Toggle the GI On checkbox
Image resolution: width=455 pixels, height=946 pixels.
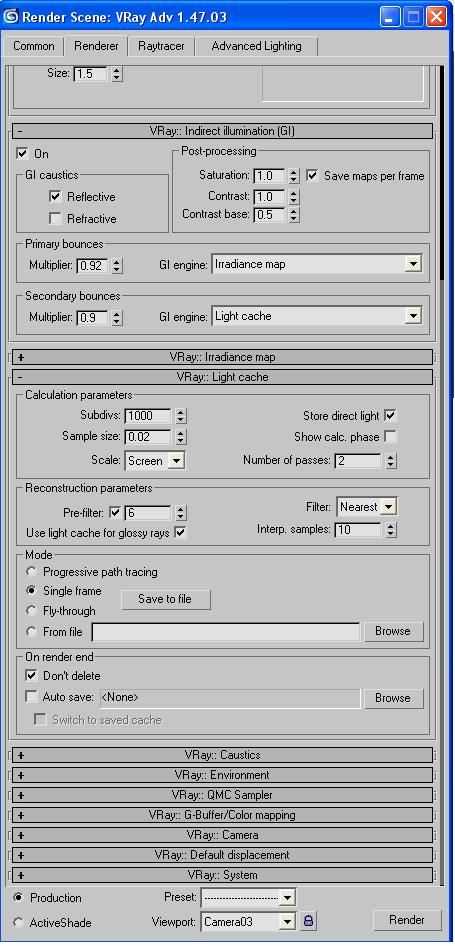(23, 153)
